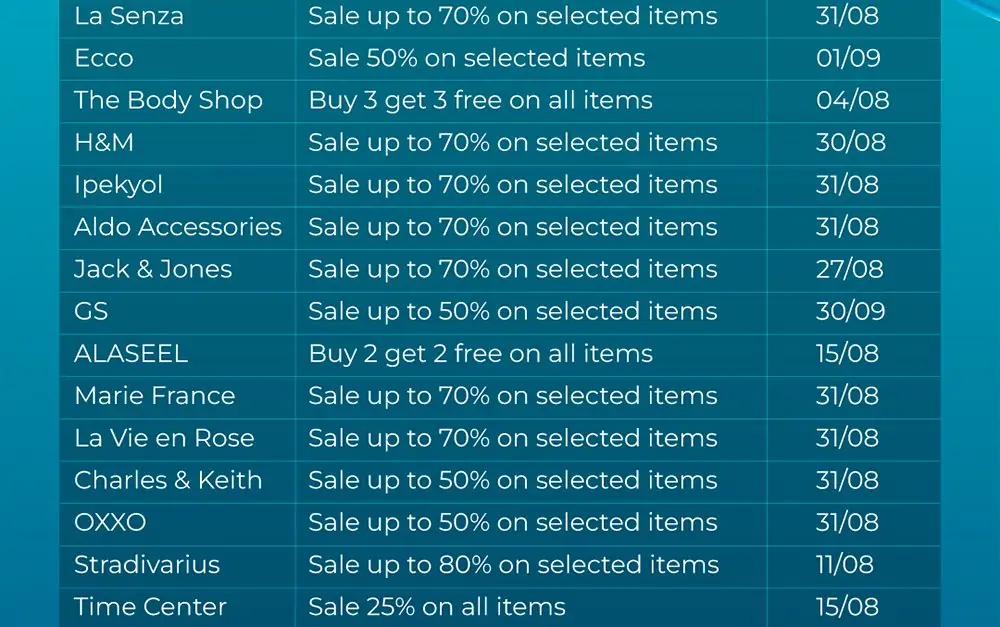Select the La Senza store name

[129, 16]
